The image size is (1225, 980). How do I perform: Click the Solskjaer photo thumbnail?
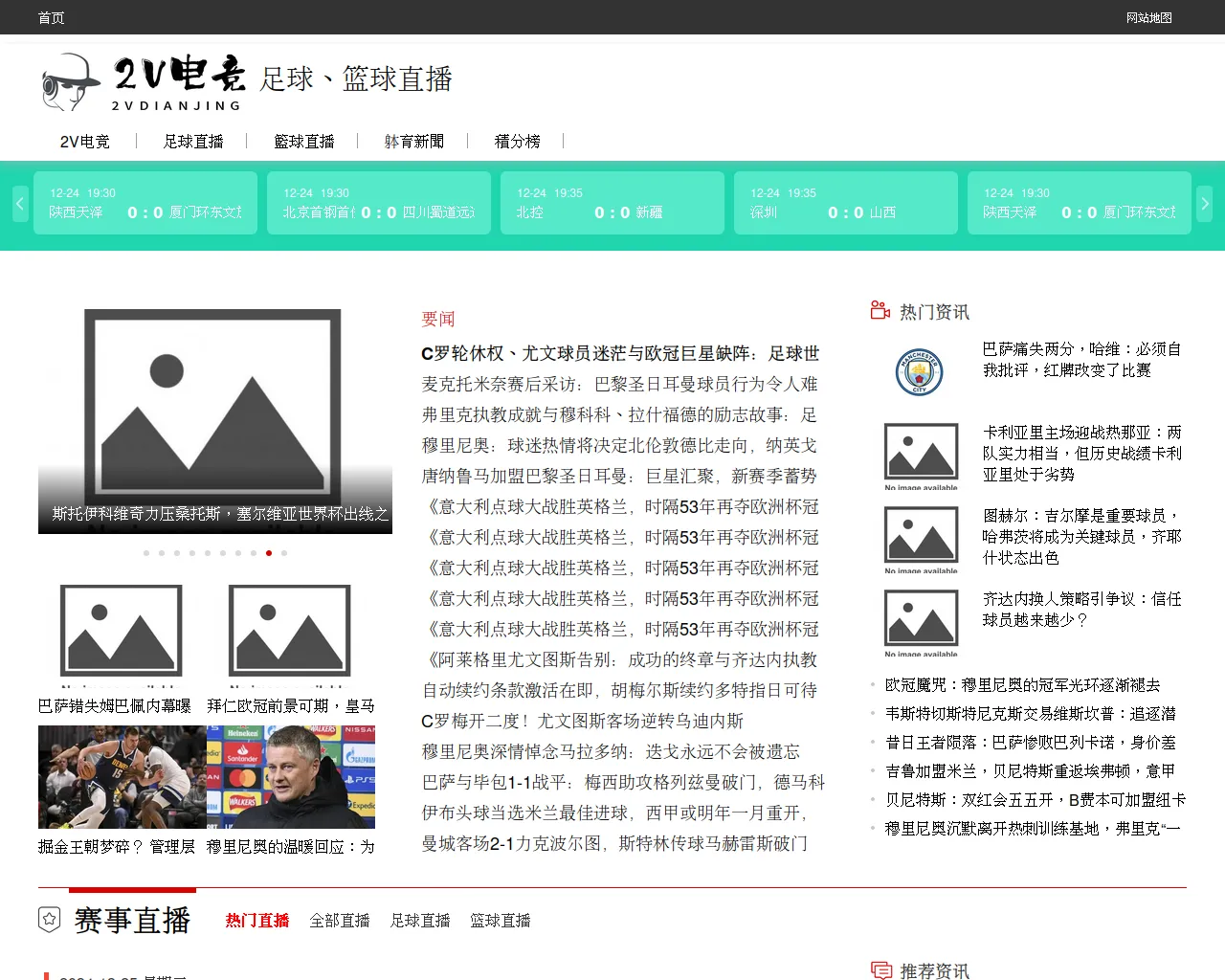291,777
